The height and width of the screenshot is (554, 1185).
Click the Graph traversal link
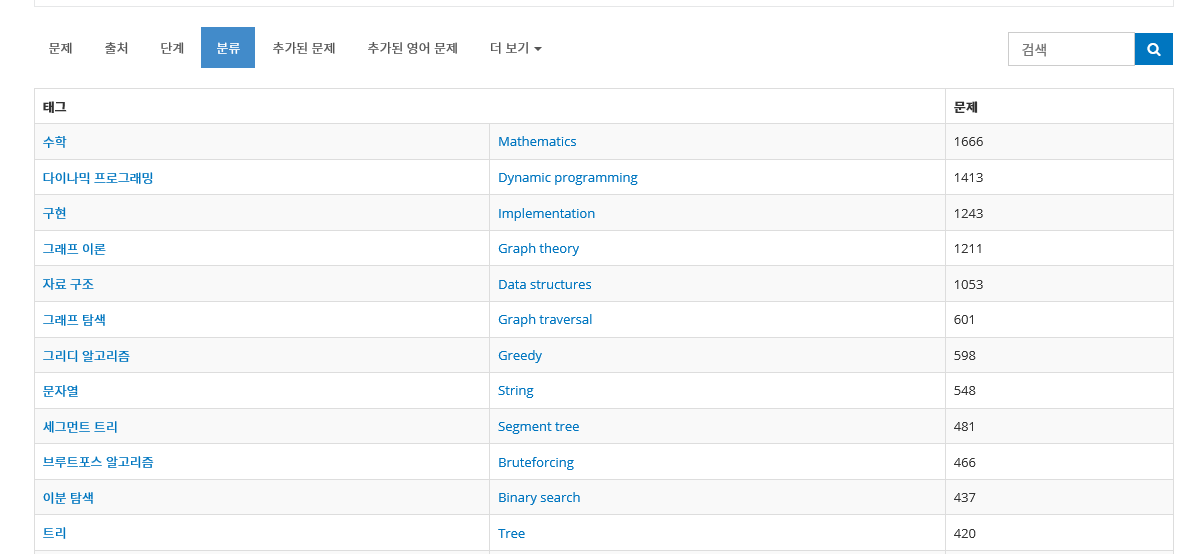545,320
